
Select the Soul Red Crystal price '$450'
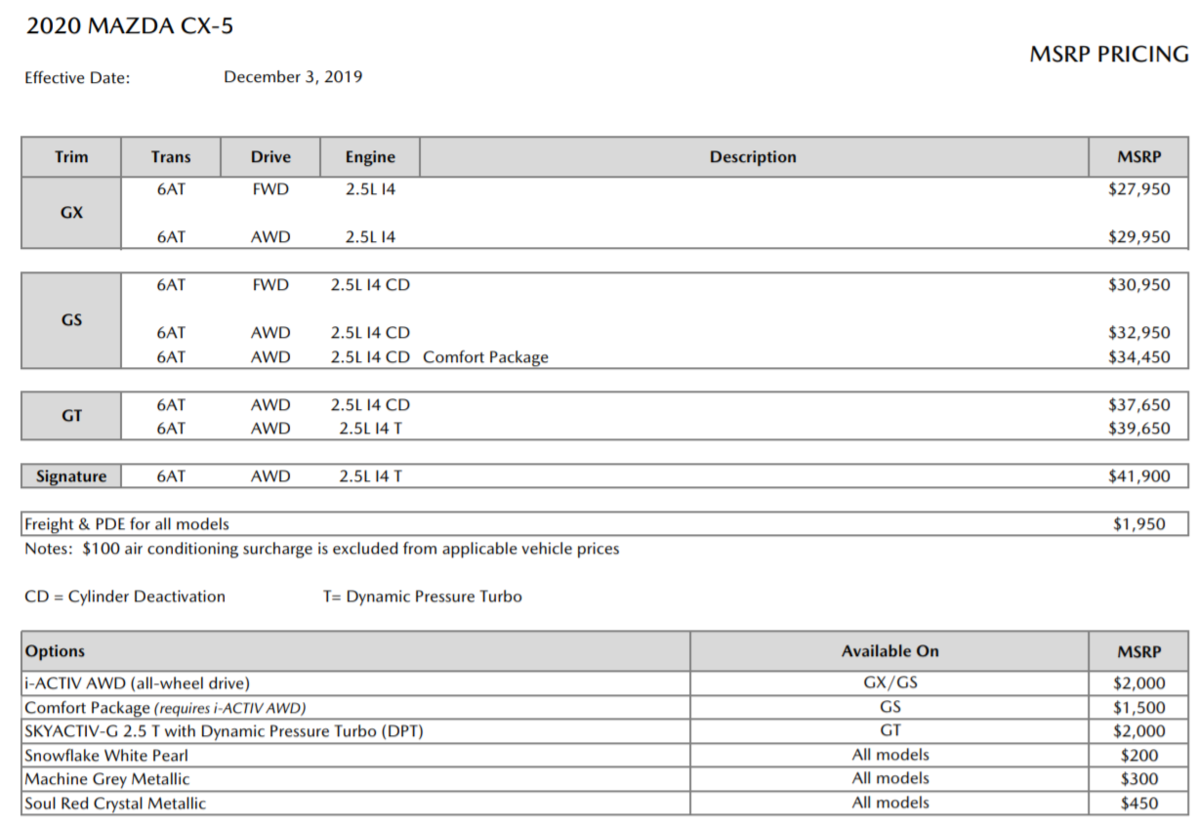point(1140,803)
